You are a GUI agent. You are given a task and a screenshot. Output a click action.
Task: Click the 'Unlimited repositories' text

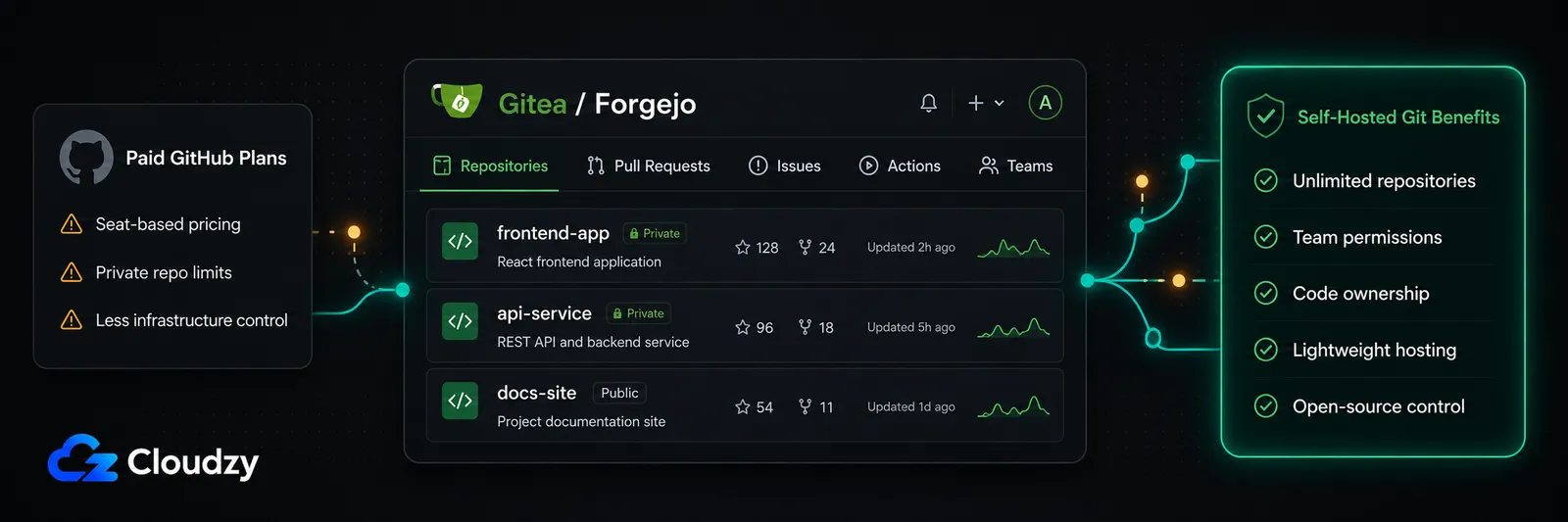pyautogui.click(x=1384, y=181)
